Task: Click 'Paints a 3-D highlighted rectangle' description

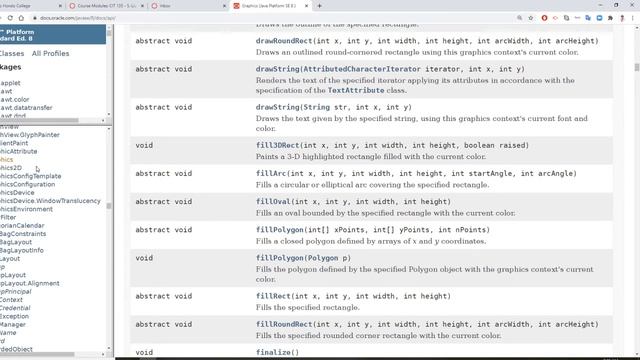Action: [x=371, y=157]
